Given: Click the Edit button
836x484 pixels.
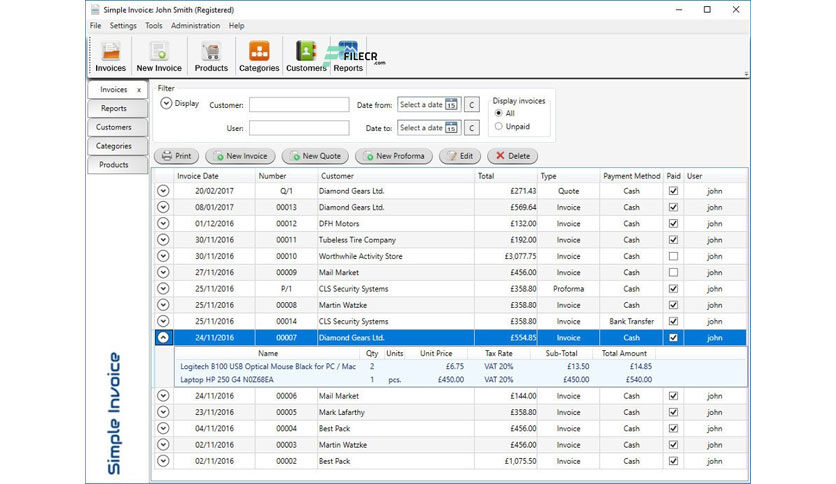Looking at the screenshot, I should click(x=460, y=156).
